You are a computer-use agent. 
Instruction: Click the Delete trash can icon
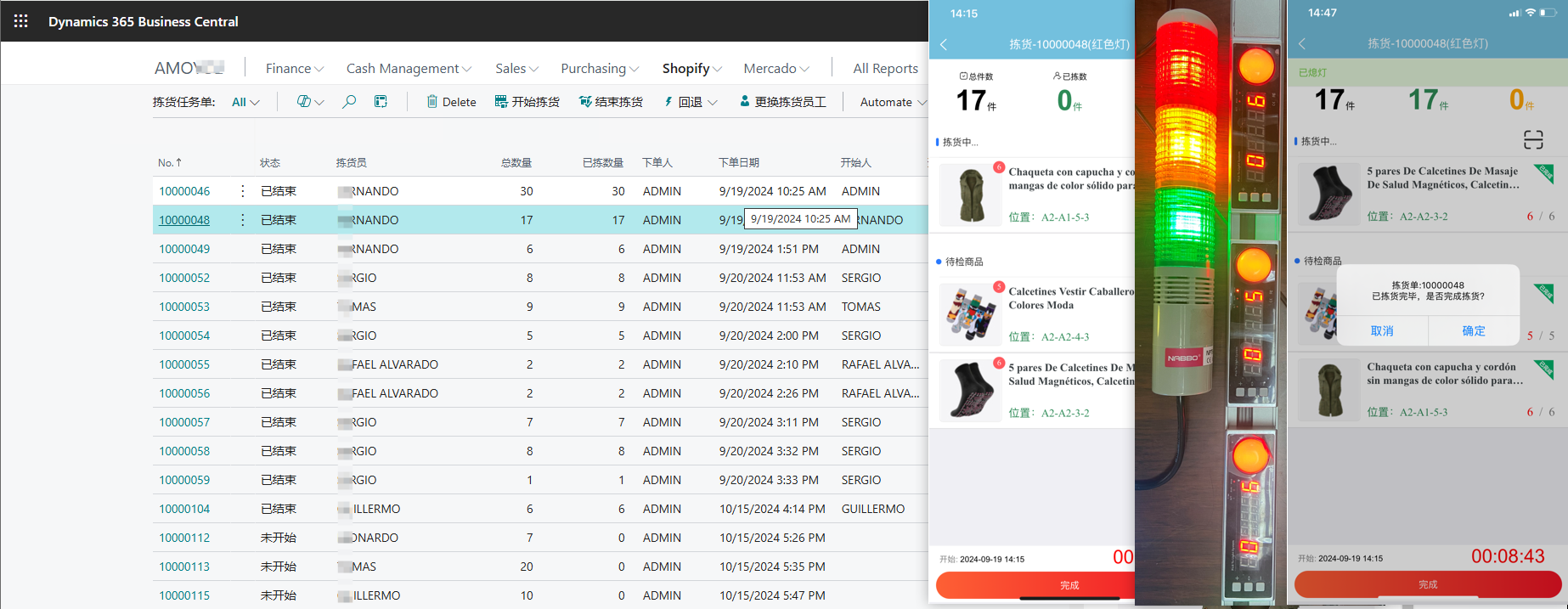click(432, 102)
